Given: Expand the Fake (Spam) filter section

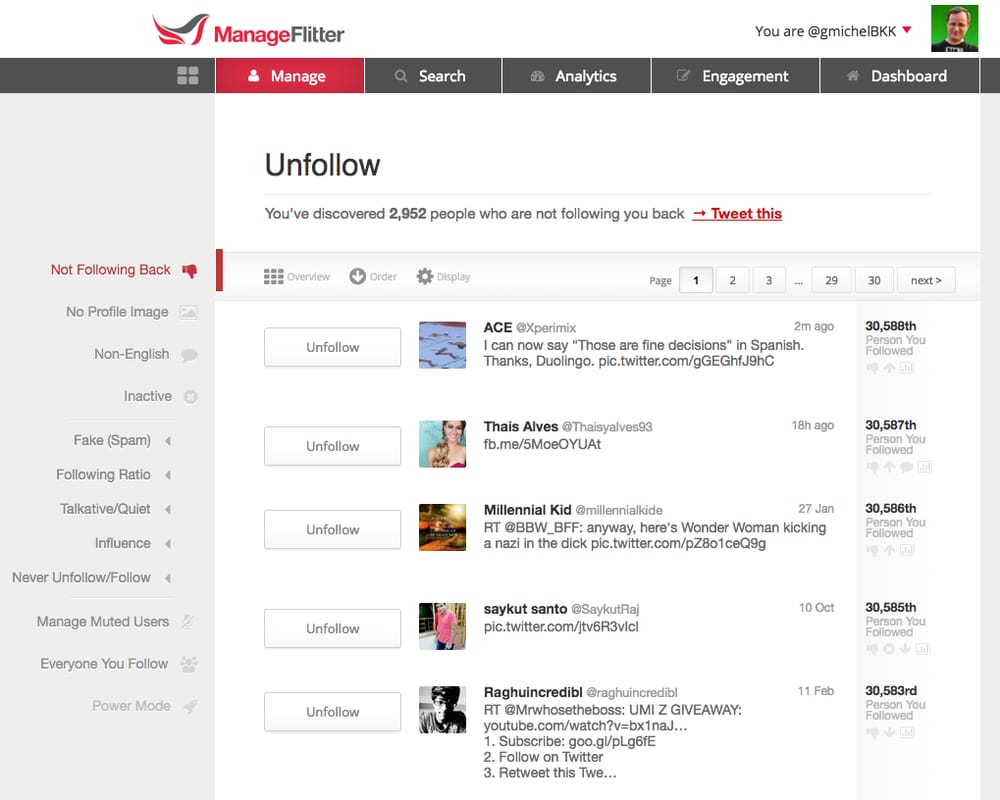Looking at the screenshot, I should [168, 441].
